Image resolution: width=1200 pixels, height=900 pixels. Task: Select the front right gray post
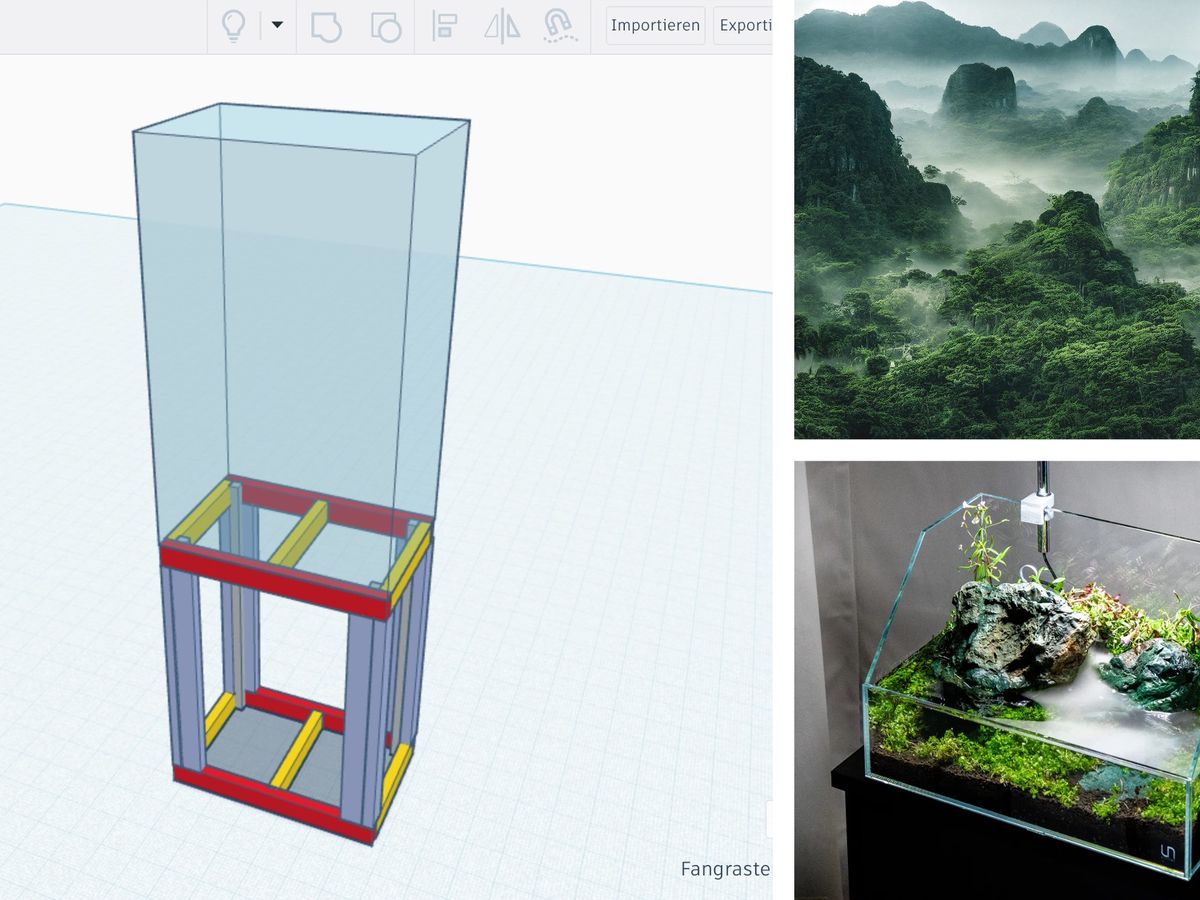click(363, 710)
